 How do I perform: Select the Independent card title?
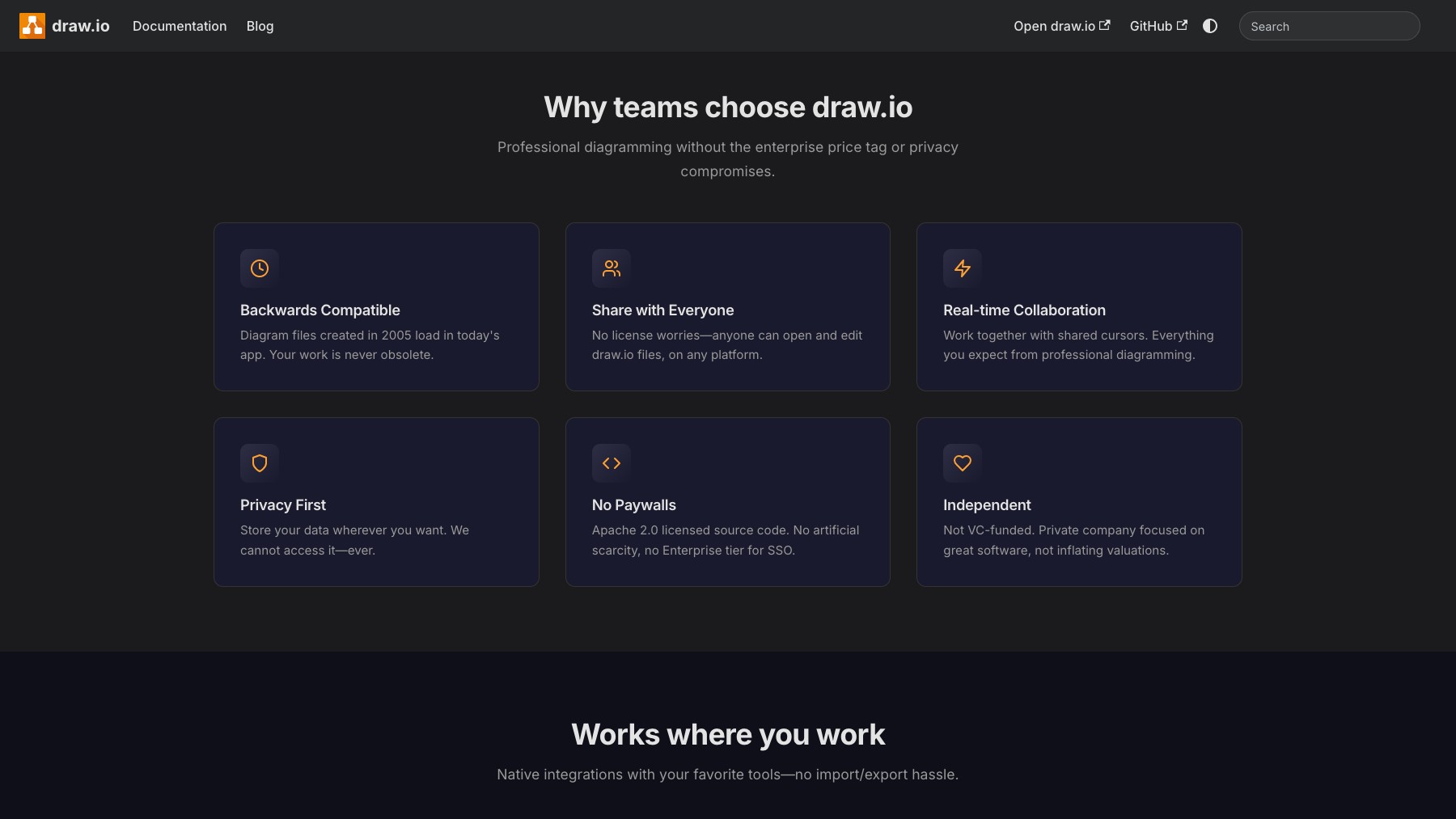pos(987,505)
